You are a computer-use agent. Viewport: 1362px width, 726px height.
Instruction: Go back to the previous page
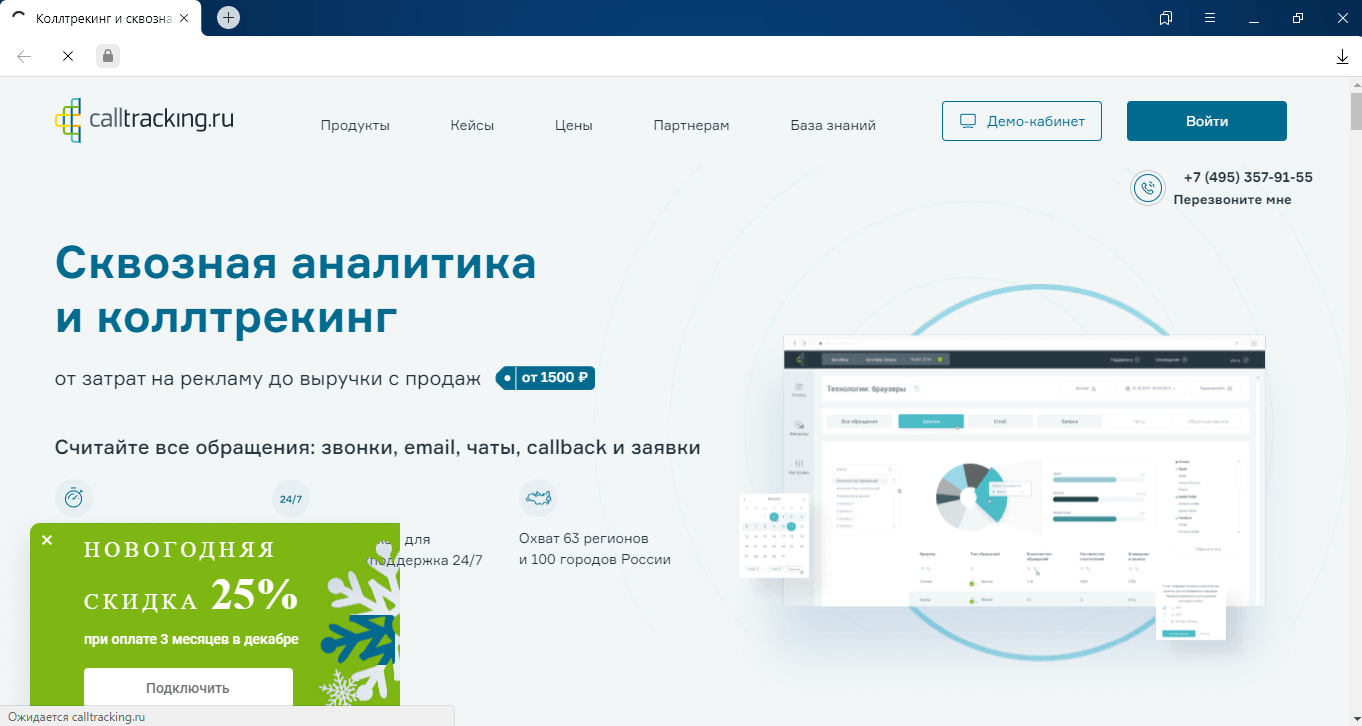click(x=25, y=56)
